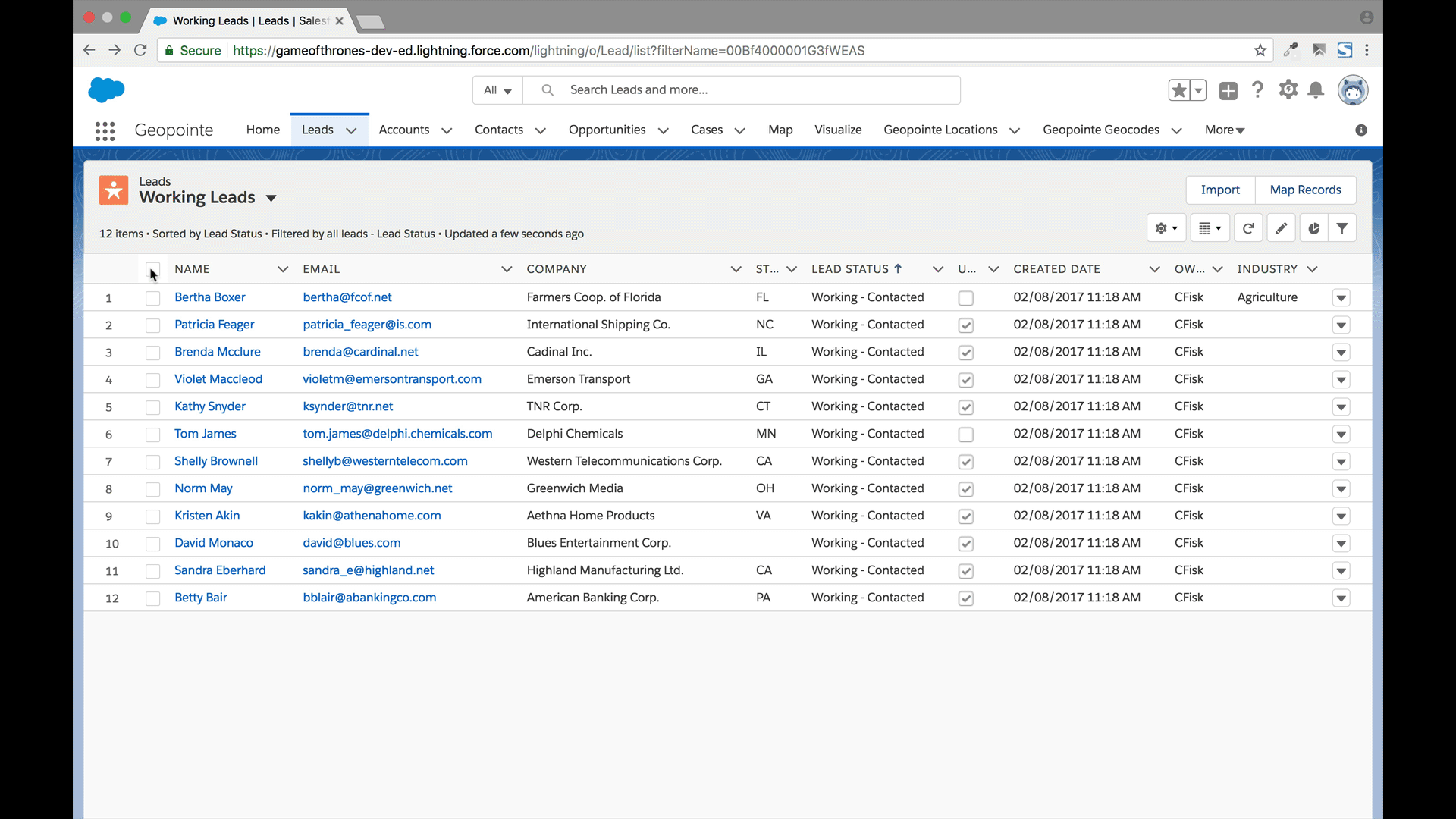Select the Betty Bair row checkbox

click(x=152, y=598)
